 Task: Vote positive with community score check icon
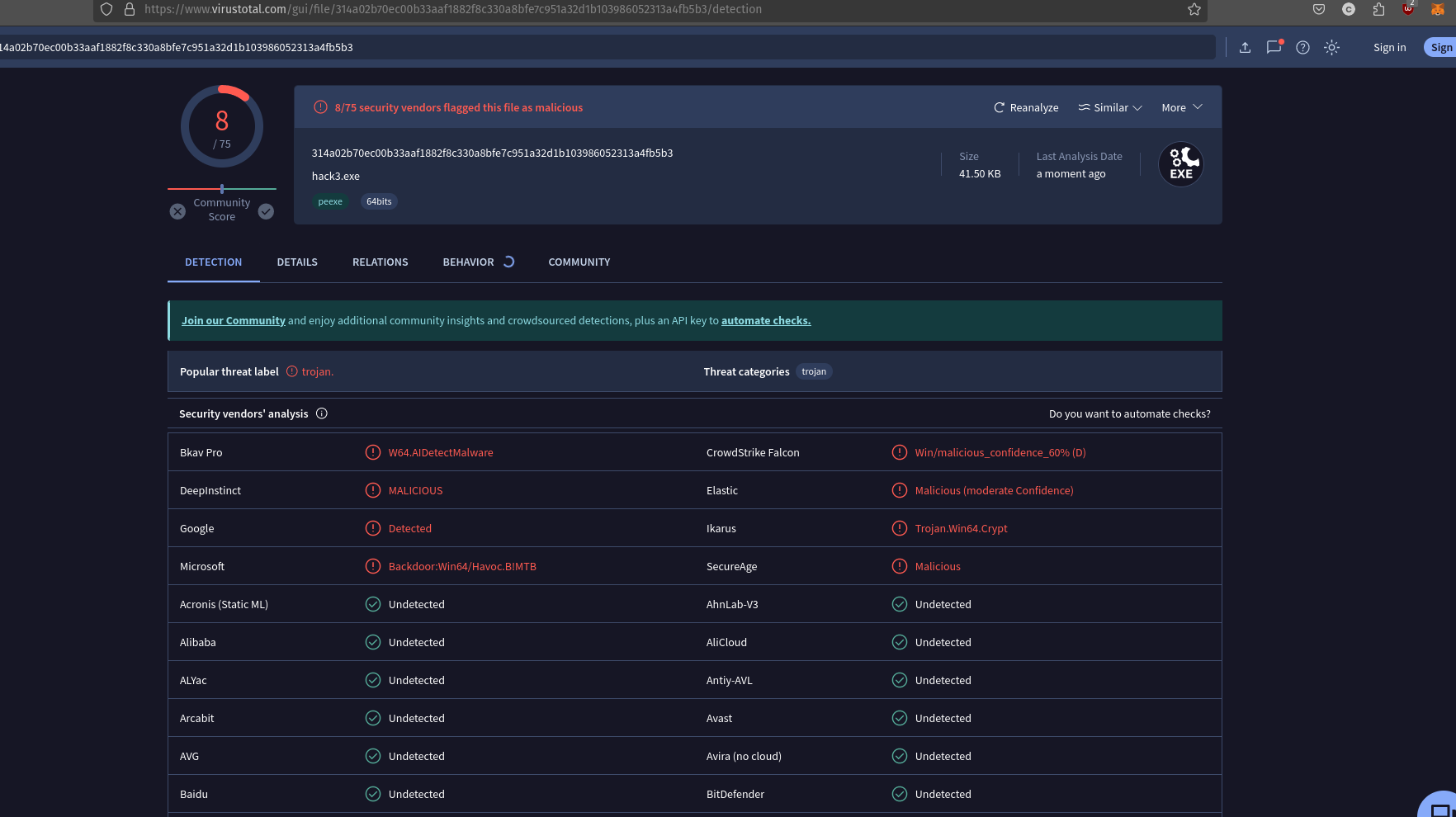tap(266, 211)
